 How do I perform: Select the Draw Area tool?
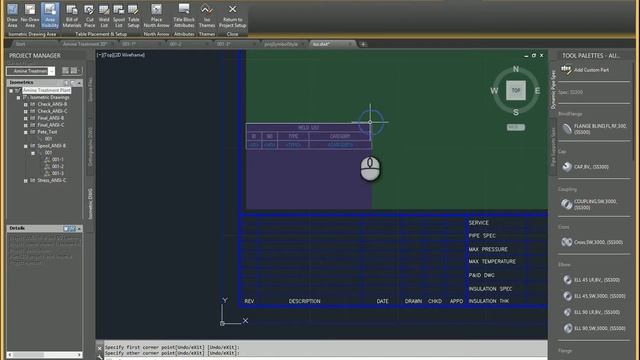click(13, 16)
